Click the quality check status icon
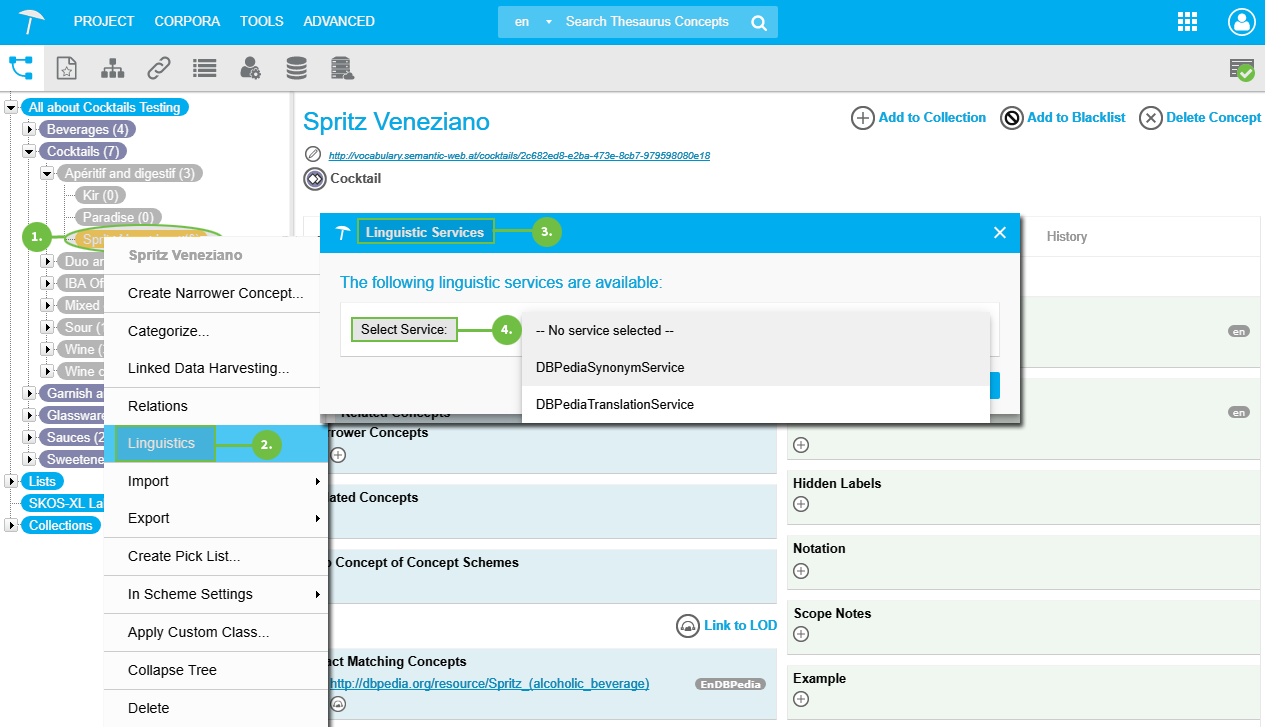This screenshot has height=727, width=1265. (x=1241, y=69)
